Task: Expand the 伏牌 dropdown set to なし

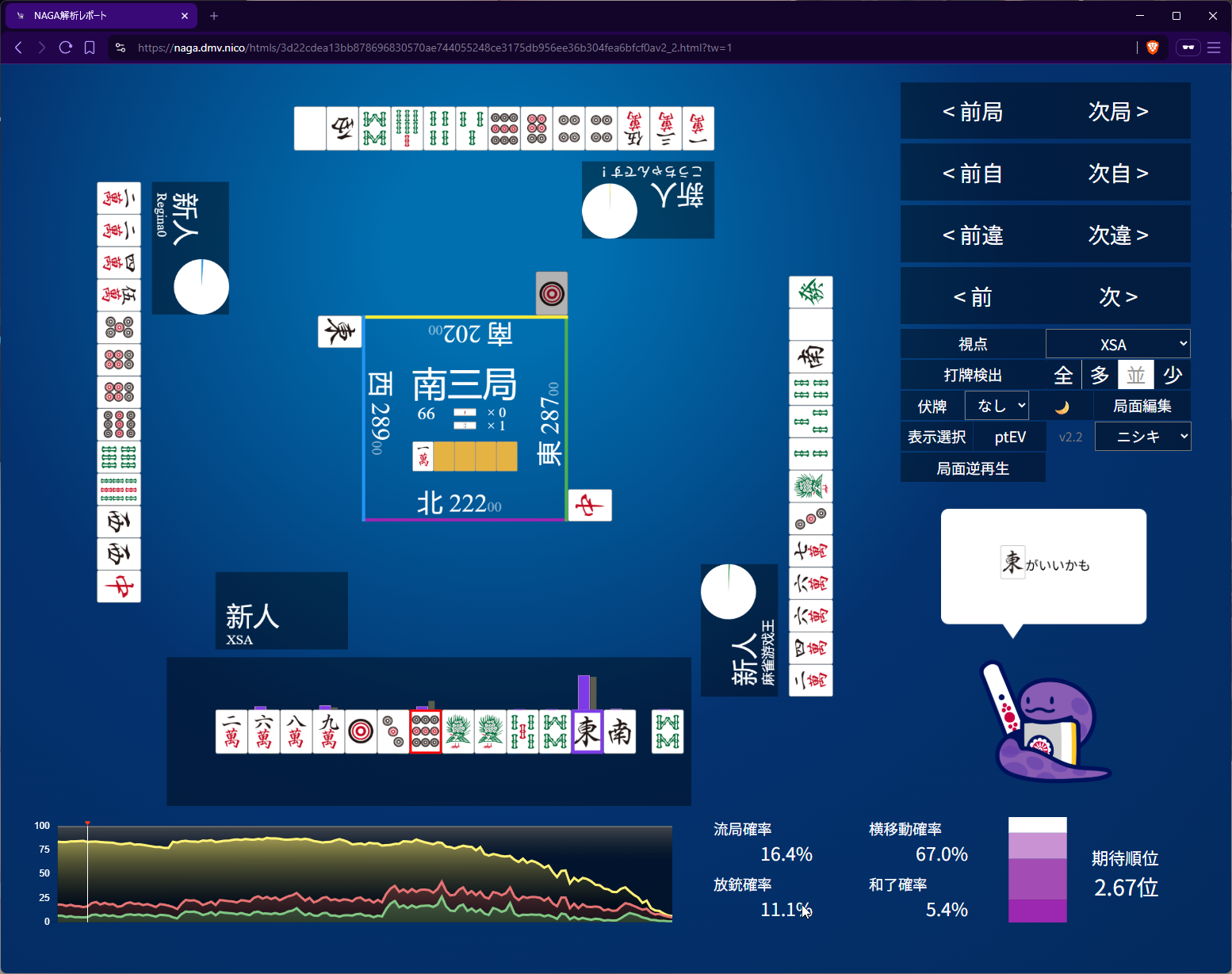Action: [x=997, y=406]
